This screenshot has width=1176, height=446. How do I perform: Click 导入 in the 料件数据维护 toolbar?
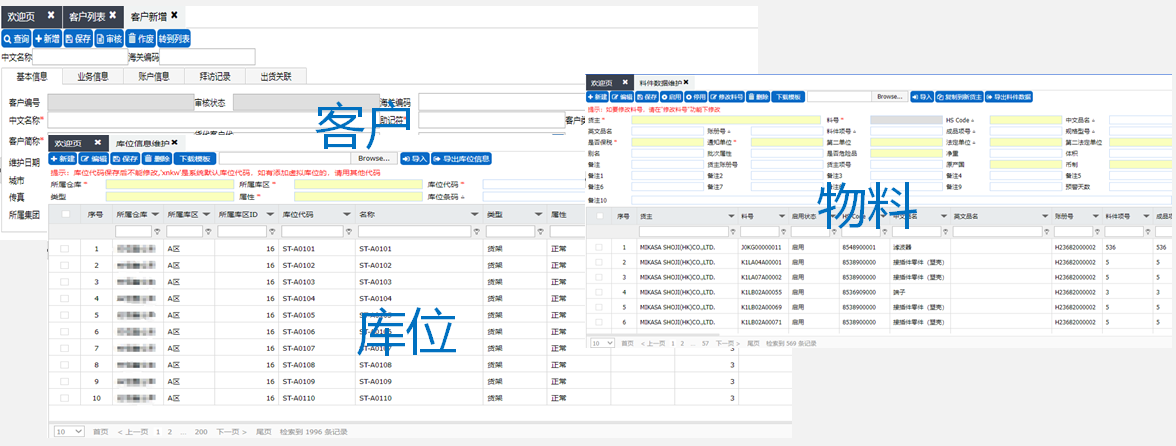click(x=922, y=97)
